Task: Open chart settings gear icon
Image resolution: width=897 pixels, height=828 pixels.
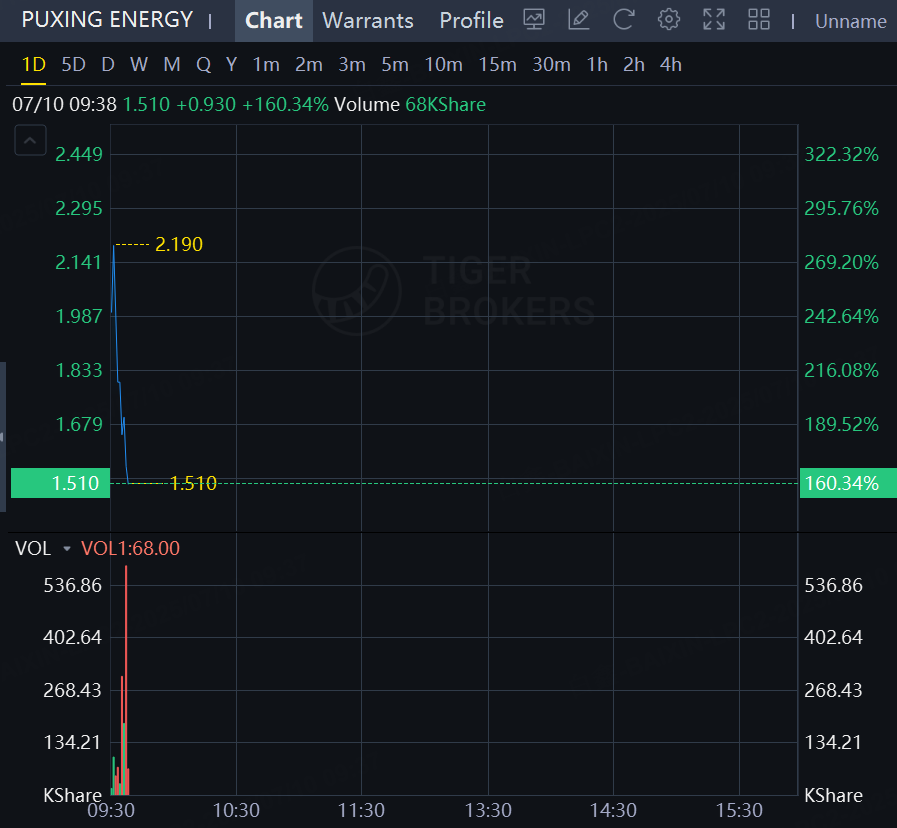Action: tap(669, 20)
